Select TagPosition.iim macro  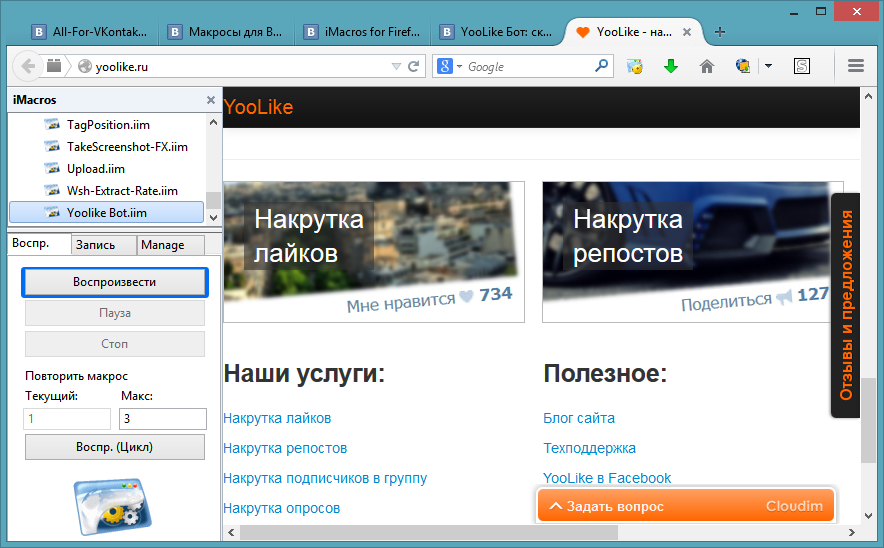pyautogui.click(x=107, y=125)
